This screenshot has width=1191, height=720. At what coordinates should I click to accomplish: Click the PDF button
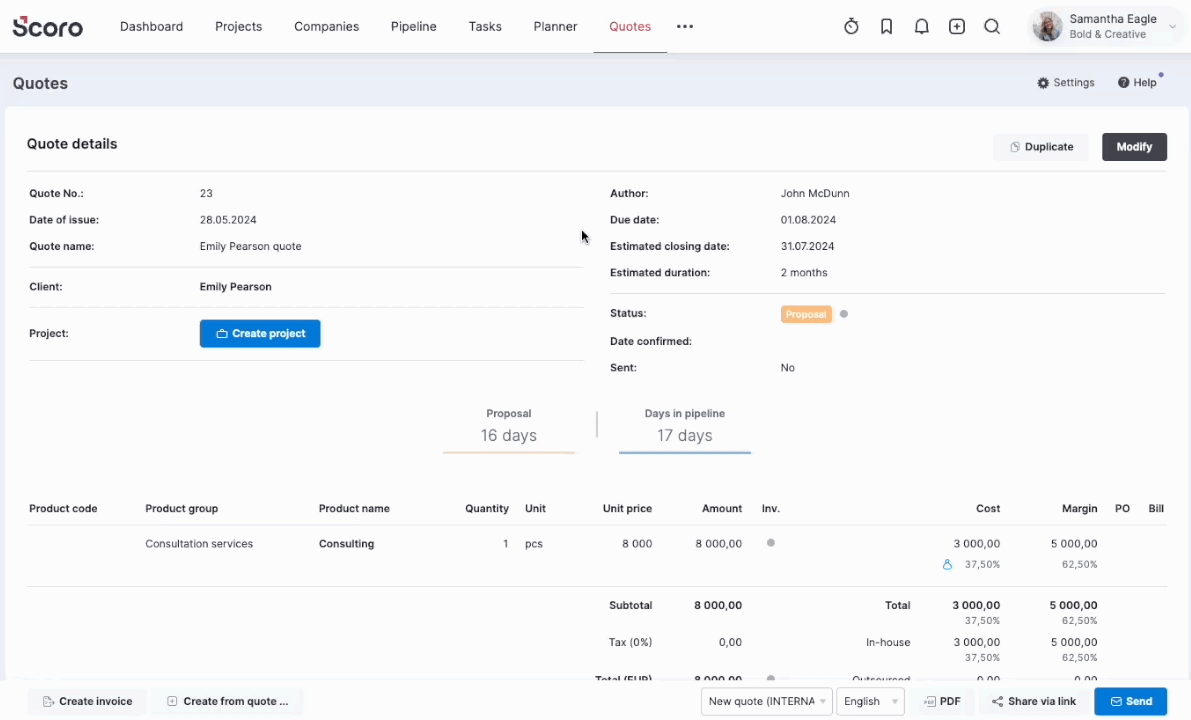pos(942,701)
